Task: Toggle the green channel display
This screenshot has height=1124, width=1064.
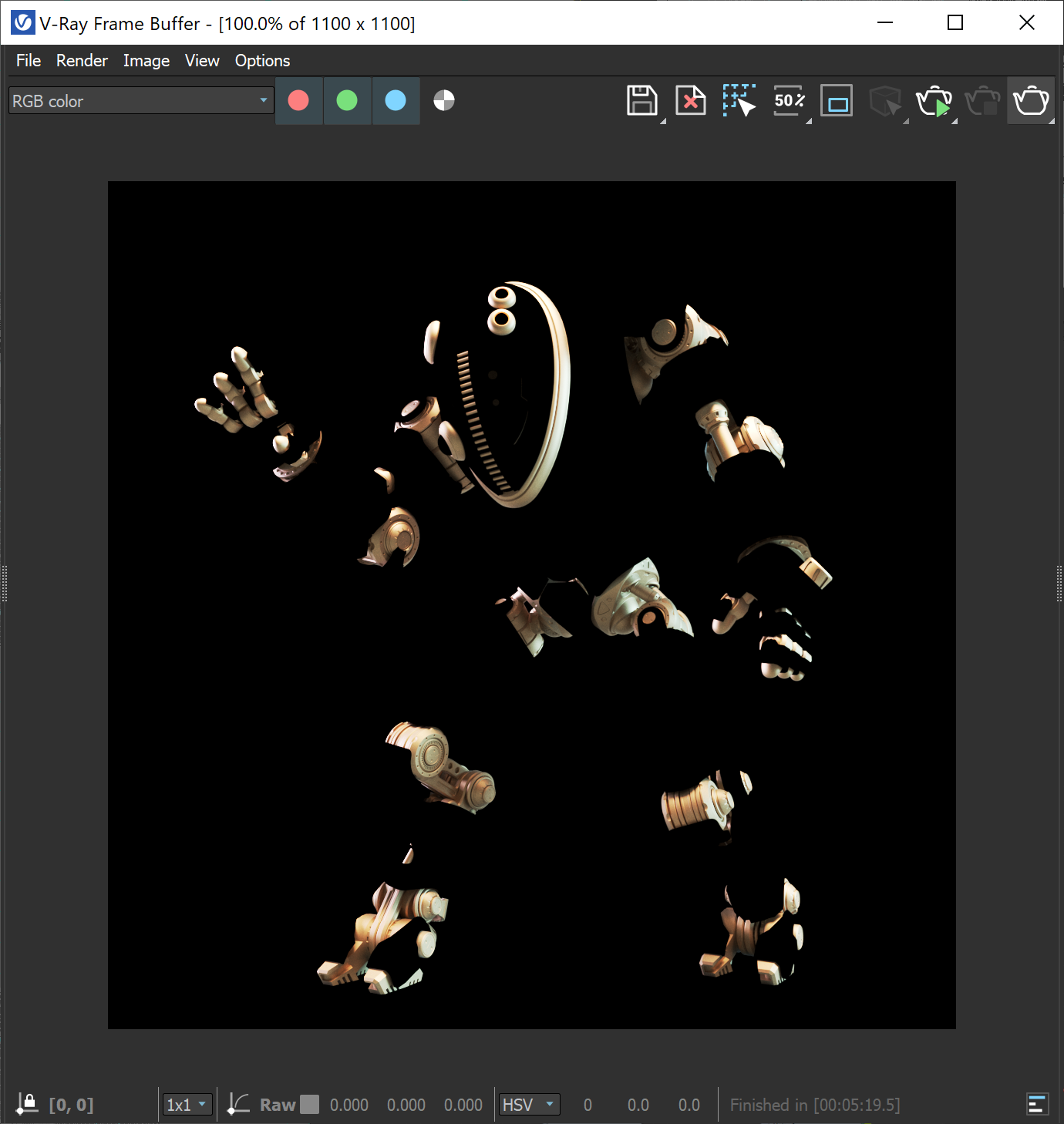Action: pos(347,100)
